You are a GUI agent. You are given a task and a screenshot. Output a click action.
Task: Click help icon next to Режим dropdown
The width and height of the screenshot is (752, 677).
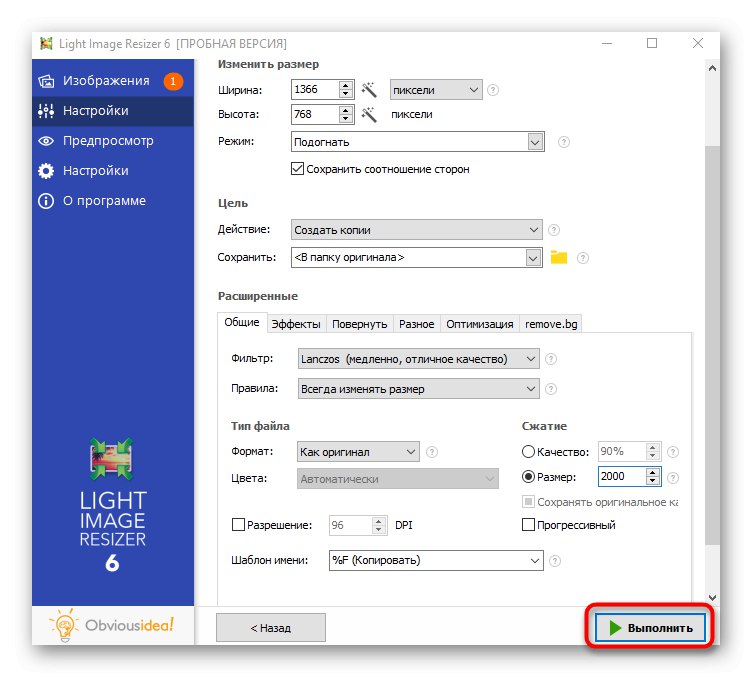pyautogui.click(x=564, y=142)
